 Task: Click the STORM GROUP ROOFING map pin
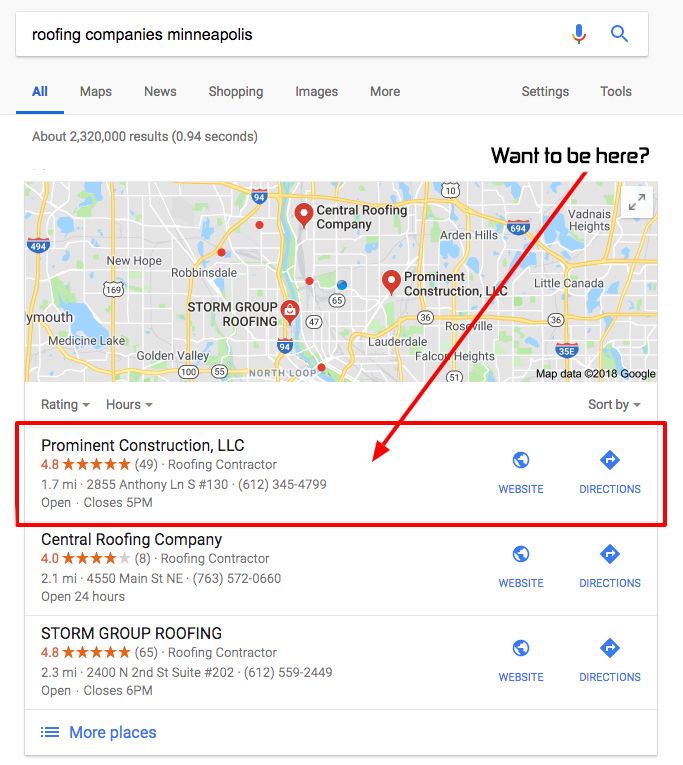tap(290, 312)
